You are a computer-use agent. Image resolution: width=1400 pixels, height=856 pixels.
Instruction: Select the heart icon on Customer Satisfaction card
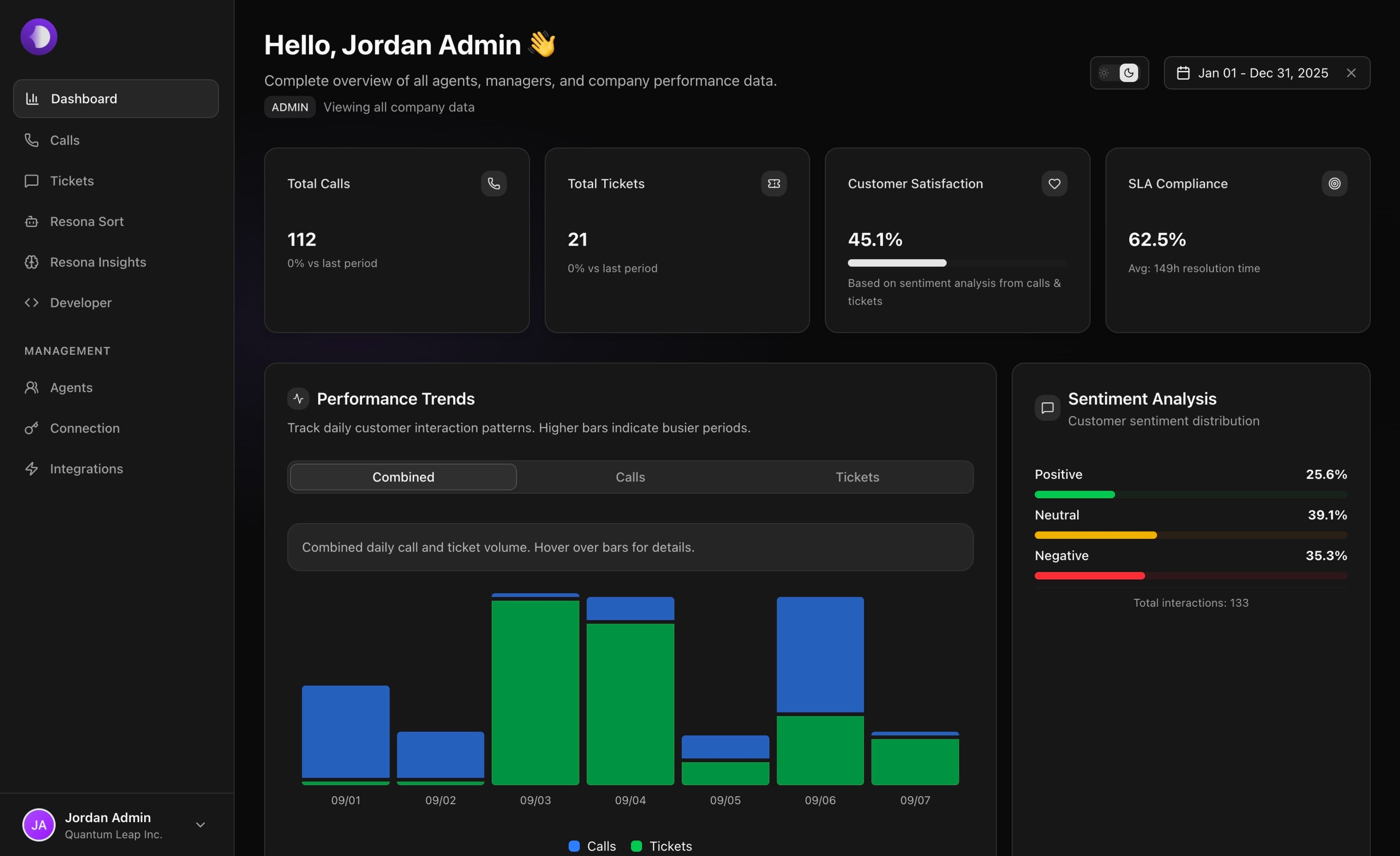pyautogui.click(x=1054, y=183)
